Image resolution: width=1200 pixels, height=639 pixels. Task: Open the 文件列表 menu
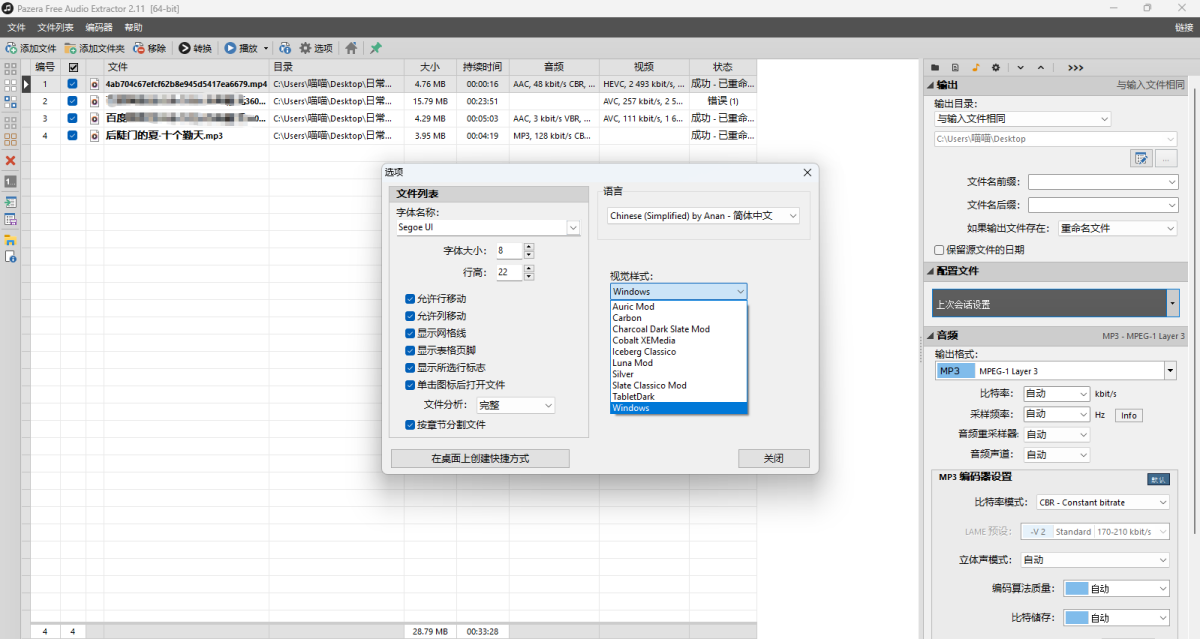coord(55,27)
